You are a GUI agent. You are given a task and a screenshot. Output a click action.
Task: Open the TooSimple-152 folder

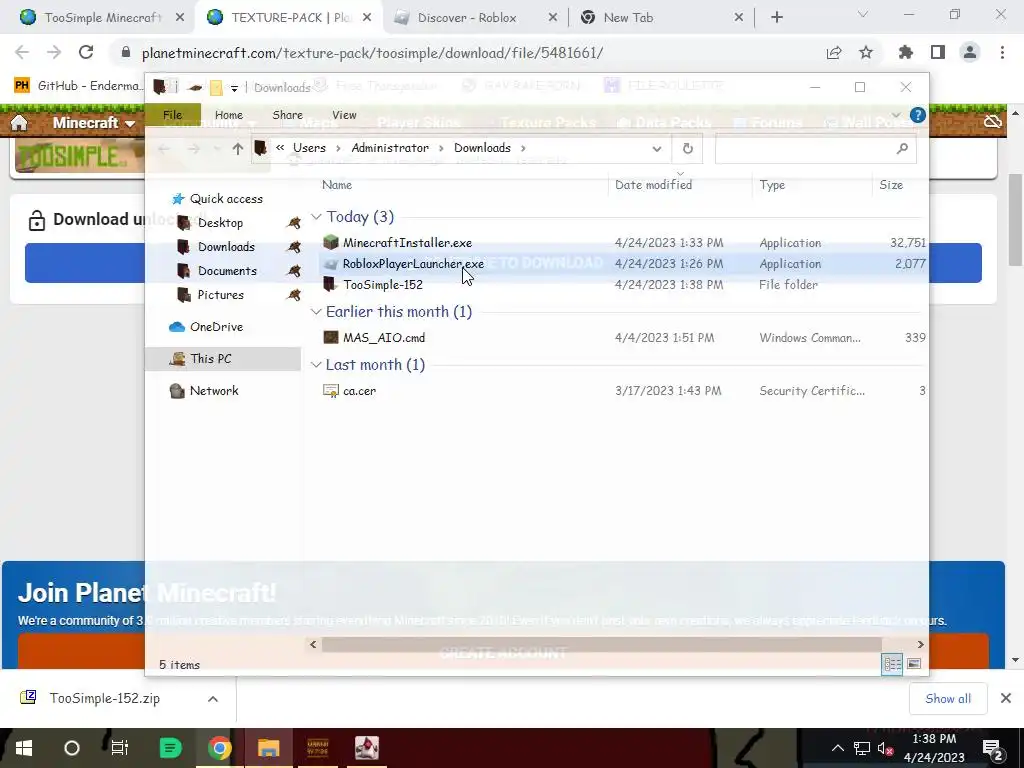click(383, 285)
